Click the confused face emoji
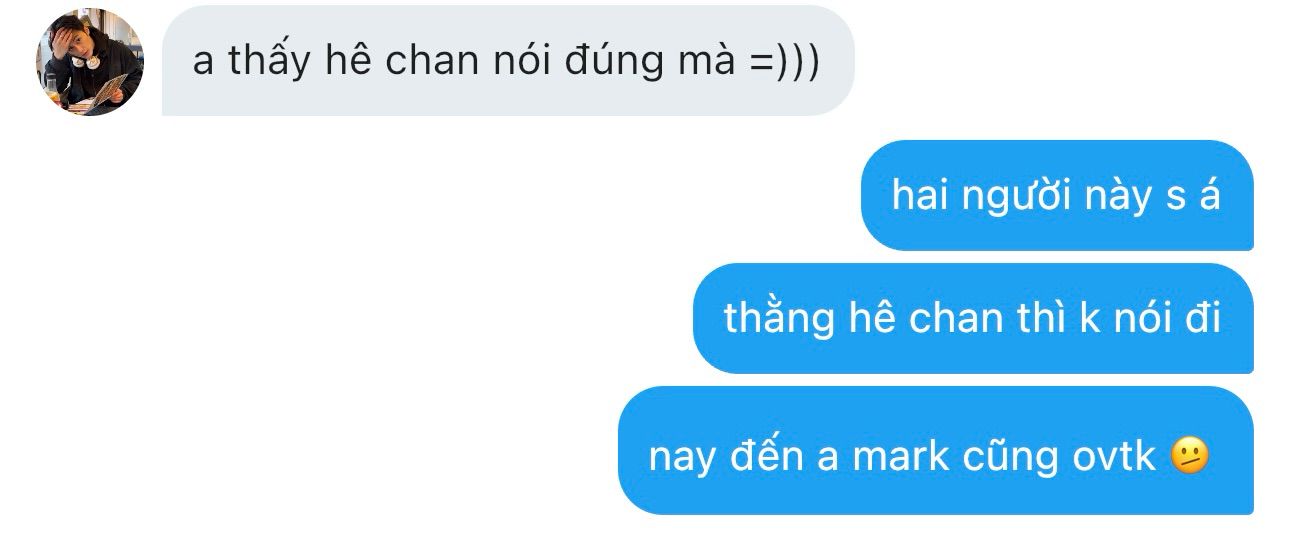1290x546 pixels. [1189, 455]
